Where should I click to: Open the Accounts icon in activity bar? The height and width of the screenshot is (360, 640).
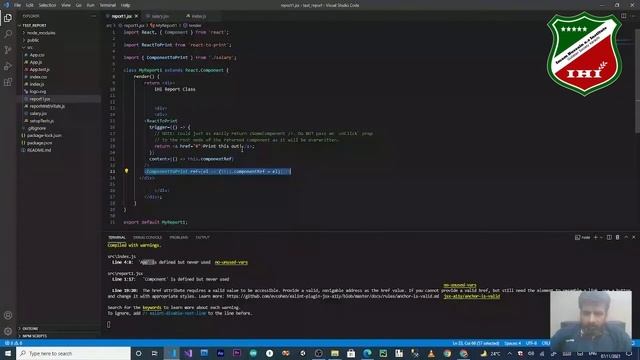tap(8, 316)
